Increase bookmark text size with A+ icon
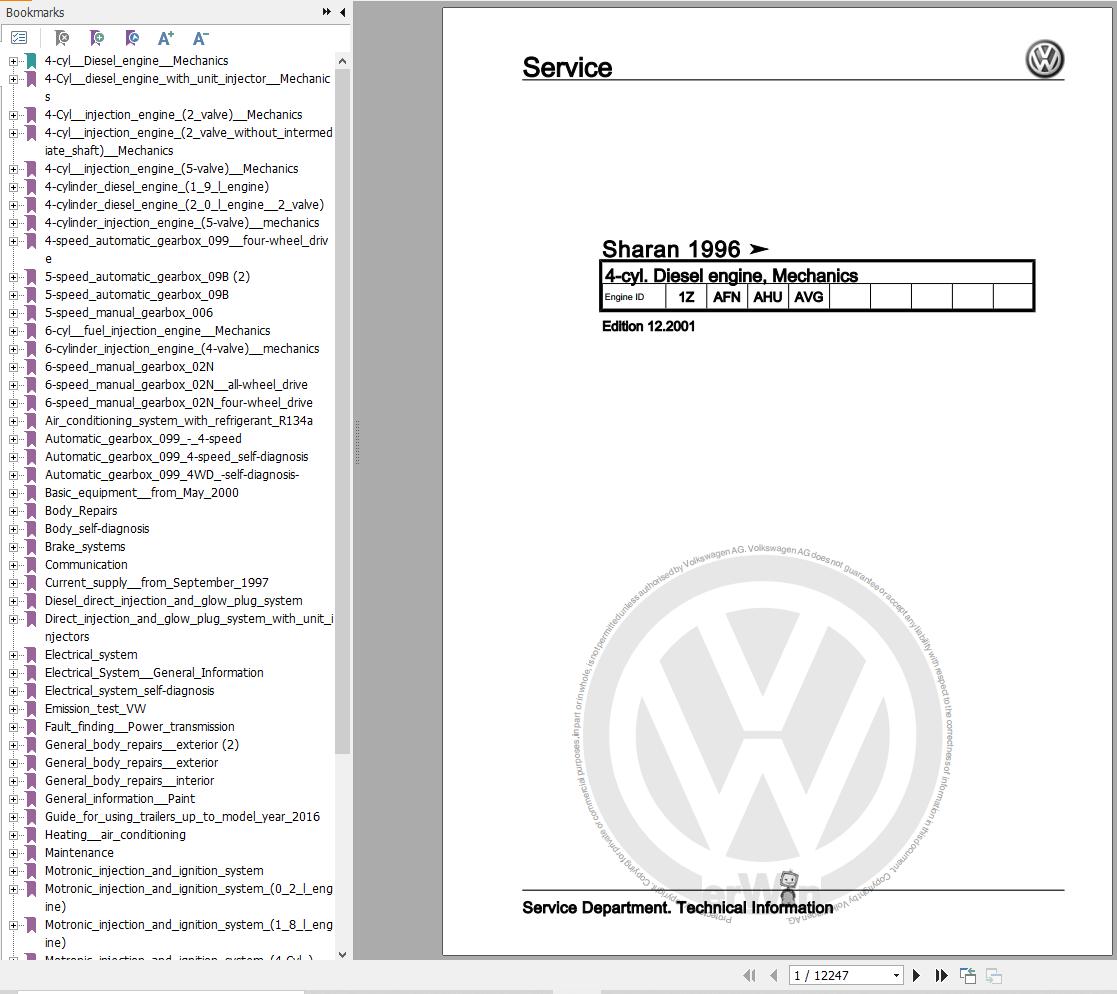 pyautogui.click(x=166, y=37)
